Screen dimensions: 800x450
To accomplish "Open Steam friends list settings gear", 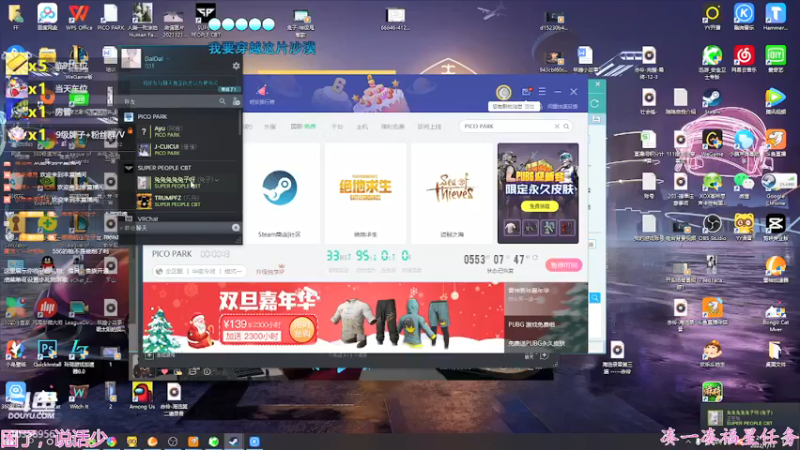I will point(236,66).
